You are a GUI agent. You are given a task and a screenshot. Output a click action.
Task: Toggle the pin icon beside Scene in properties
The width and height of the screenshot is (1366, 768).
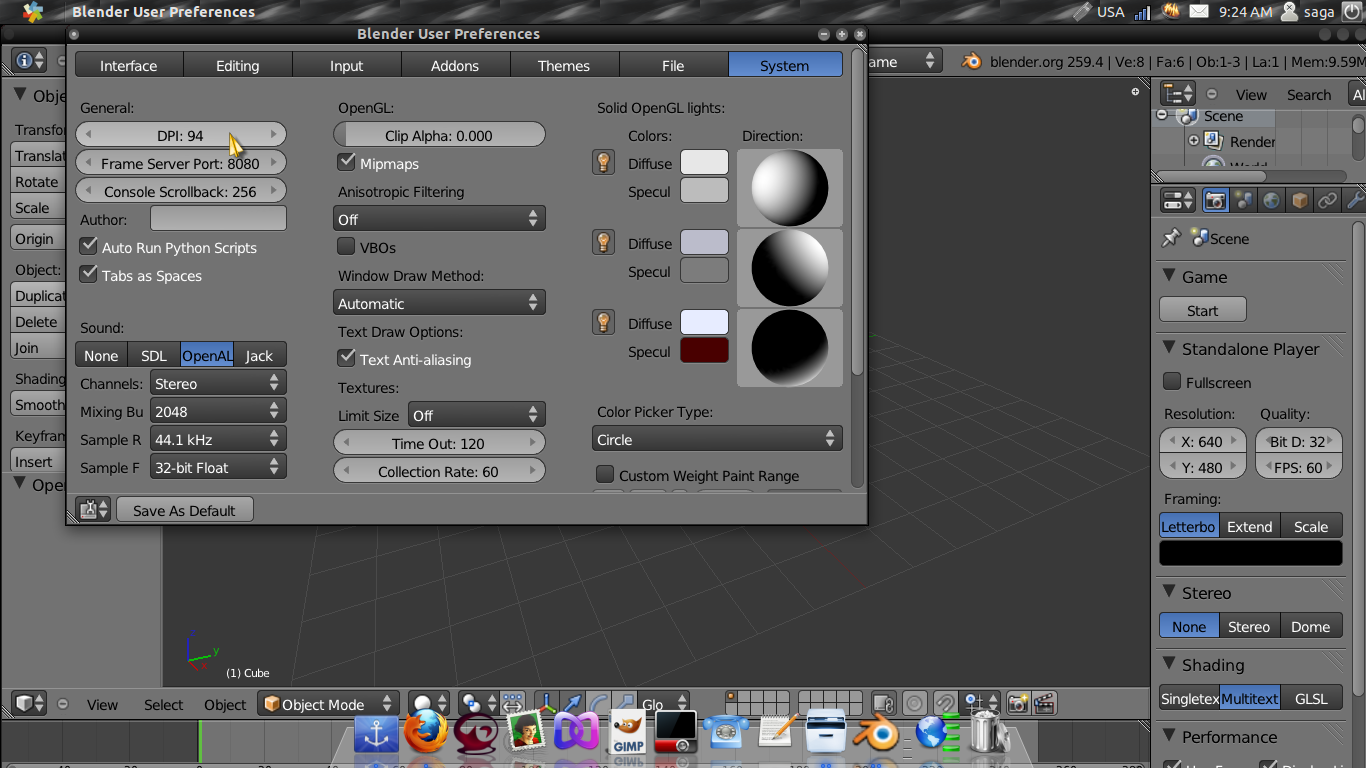click(x=1171, y=238)
